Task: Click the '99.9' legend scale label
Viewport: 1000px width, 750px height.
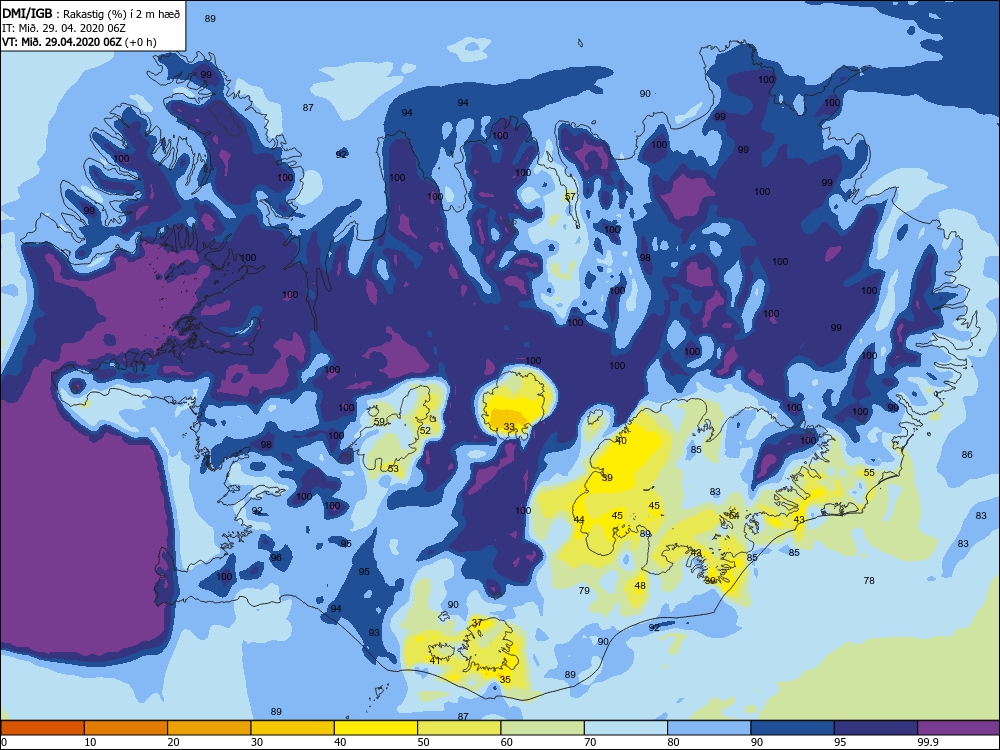Action: click(x=927, y=742)
